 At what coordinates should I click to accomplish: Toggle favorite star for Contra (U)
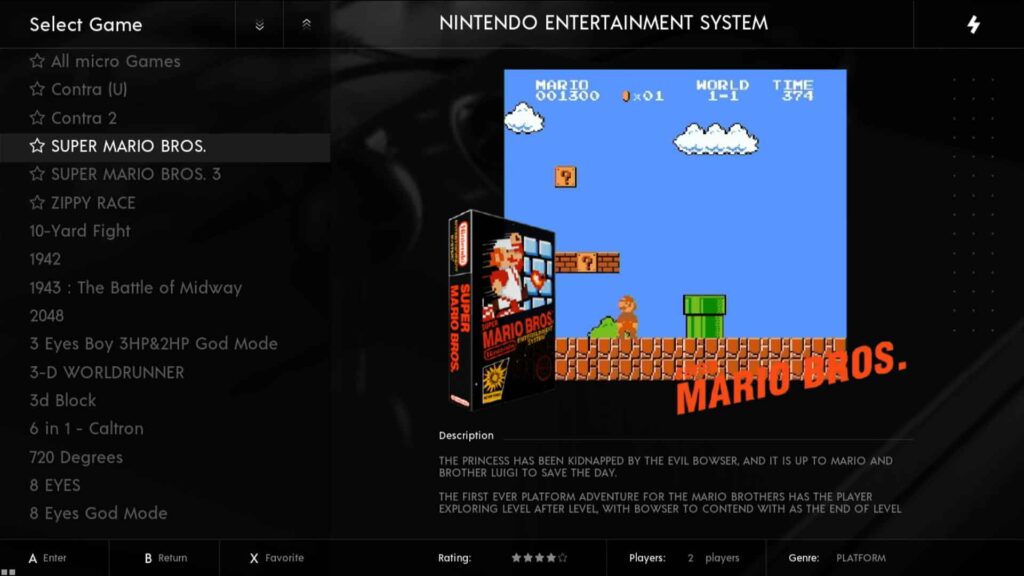pyautogui.click(x=37, y=89)
